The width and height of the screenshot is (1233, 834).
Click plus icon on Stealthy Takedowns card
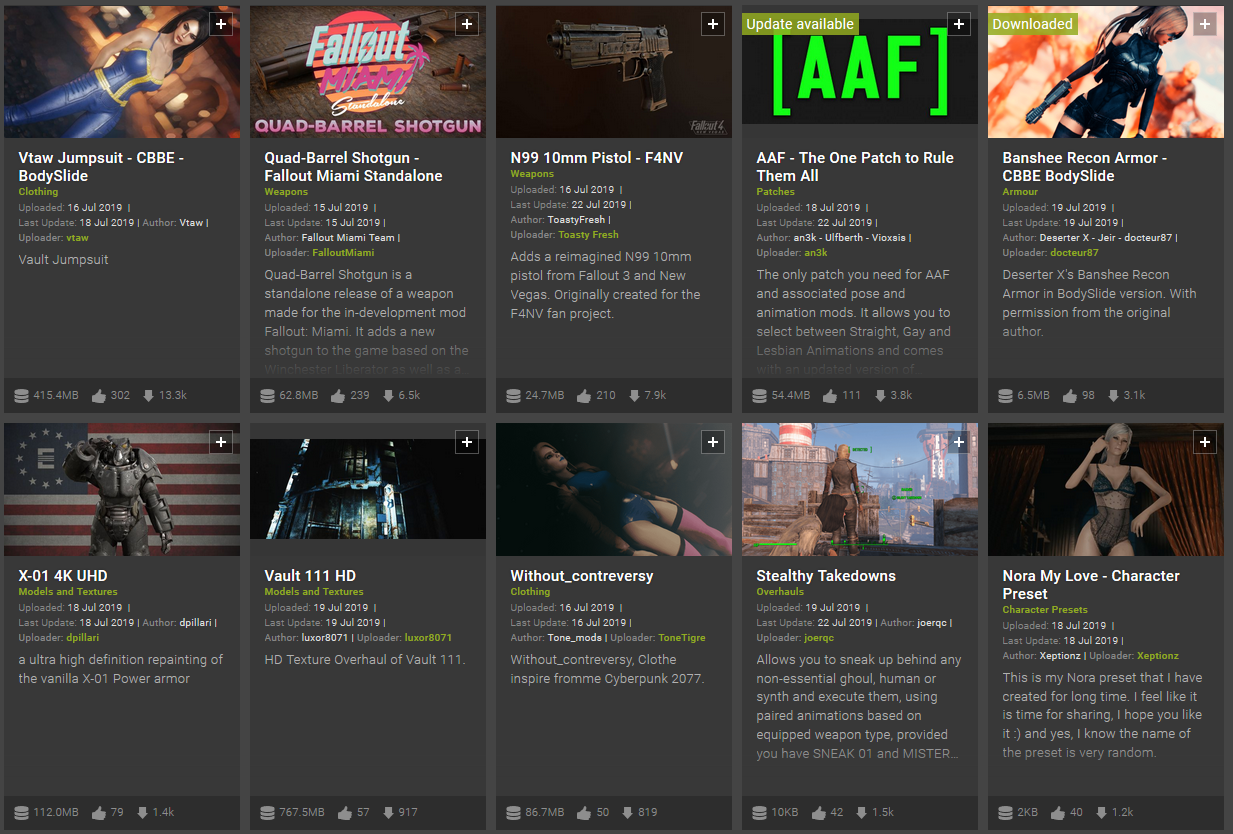tap(959, 442)
